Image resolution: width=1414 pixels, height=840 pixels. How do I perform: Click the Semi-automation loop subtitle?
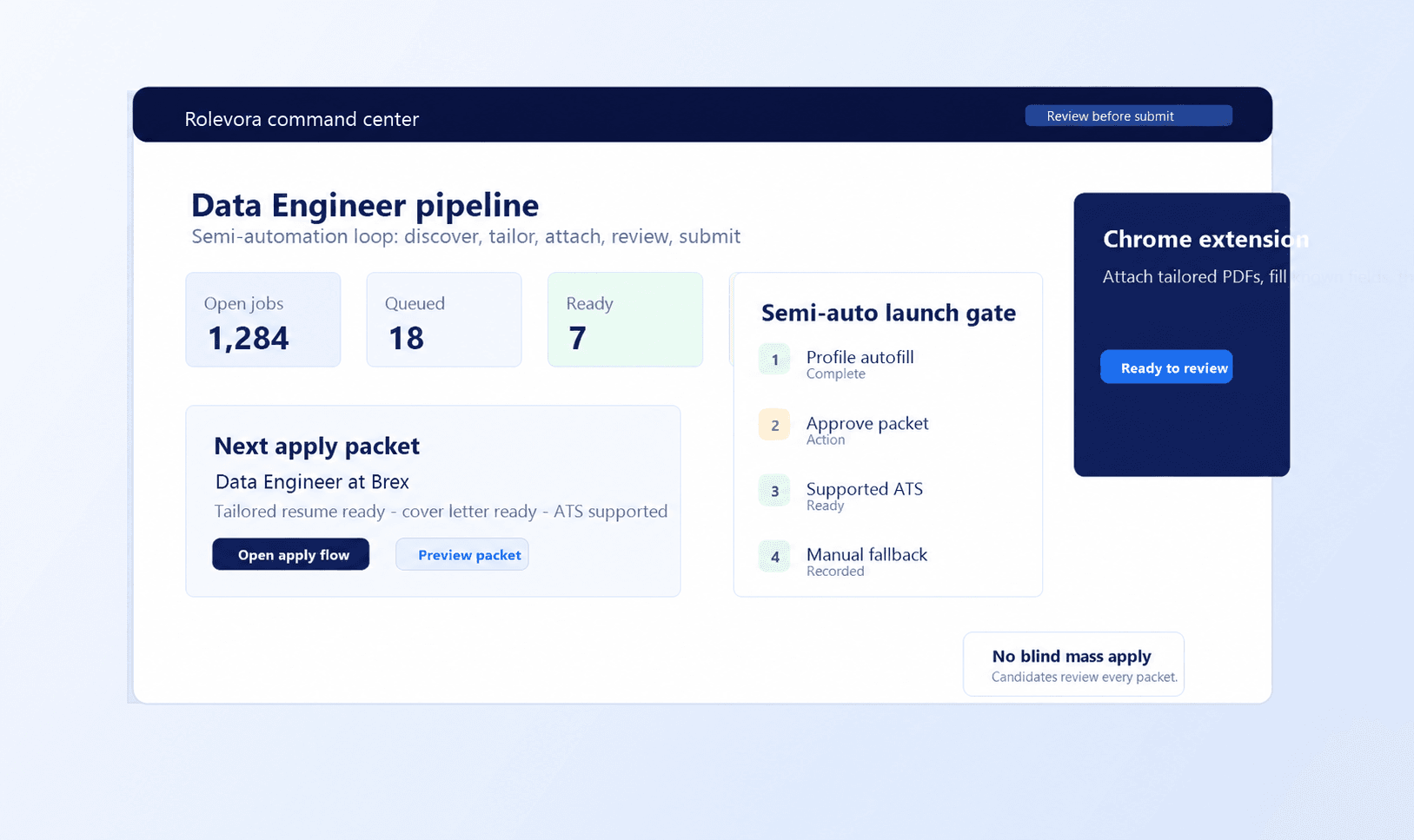coord(466,236)
